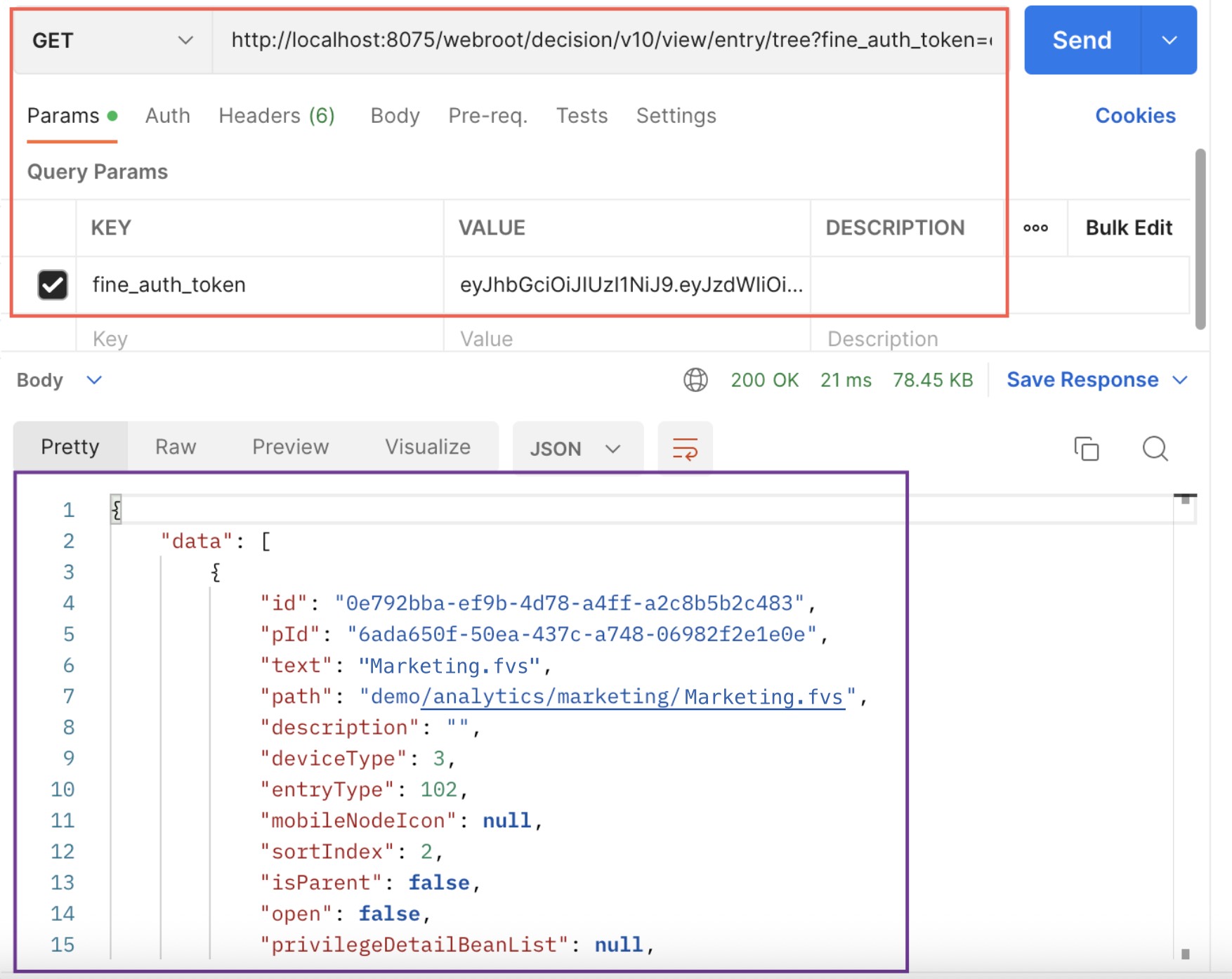Copy response with the copy icon
1232x979 pixels.
[x=1086, y=448]
